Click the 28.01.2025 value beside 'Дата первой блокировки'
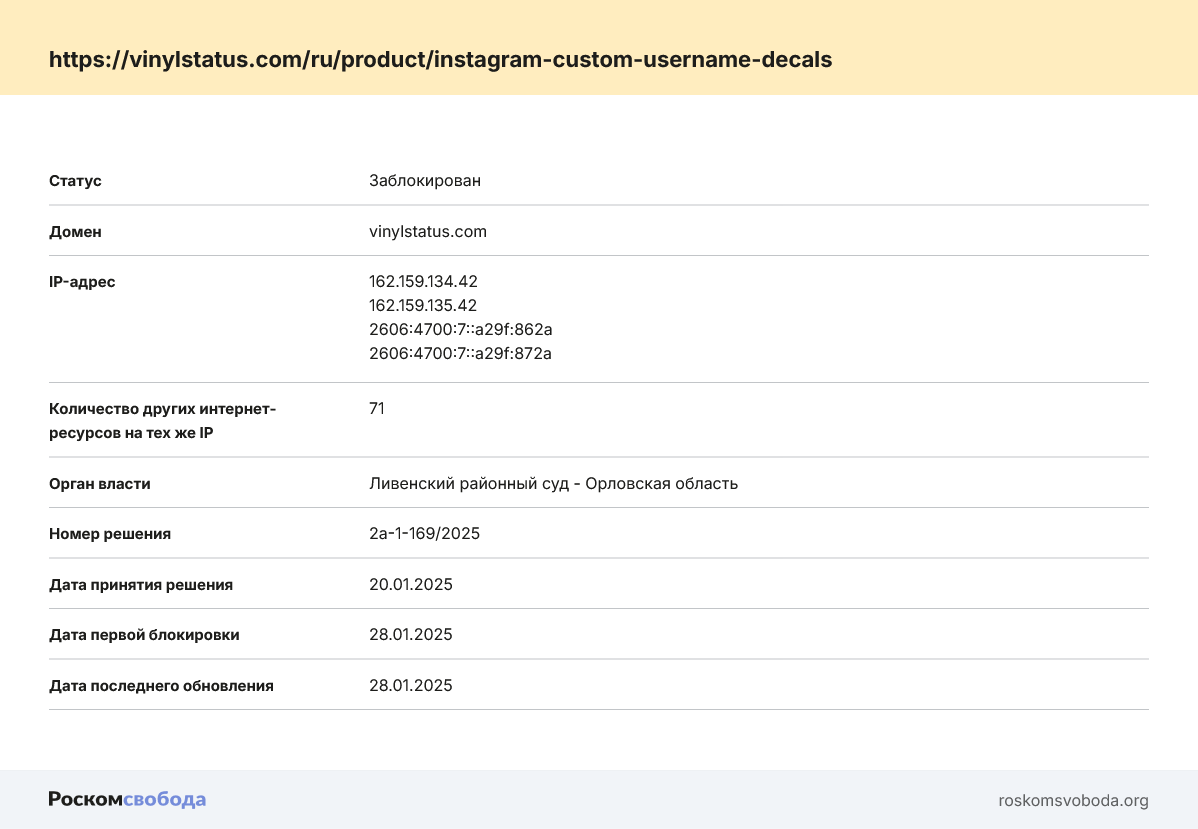Viewport: 1198px width, 829px height. [x=411, y=635]
